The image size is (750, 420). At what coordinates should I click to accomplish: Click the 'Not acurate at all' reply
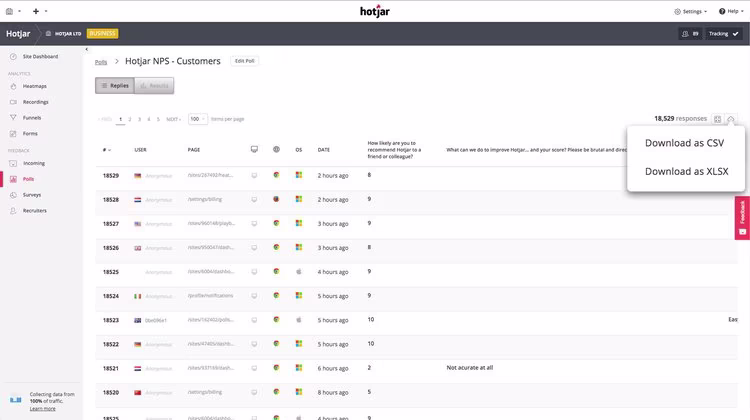pos(470,367)
